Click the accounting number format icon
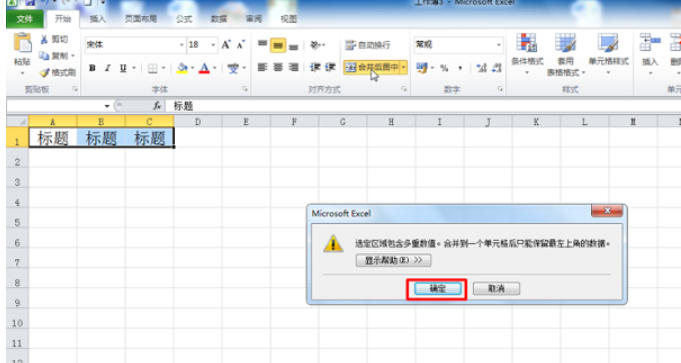 pos(422,67)
